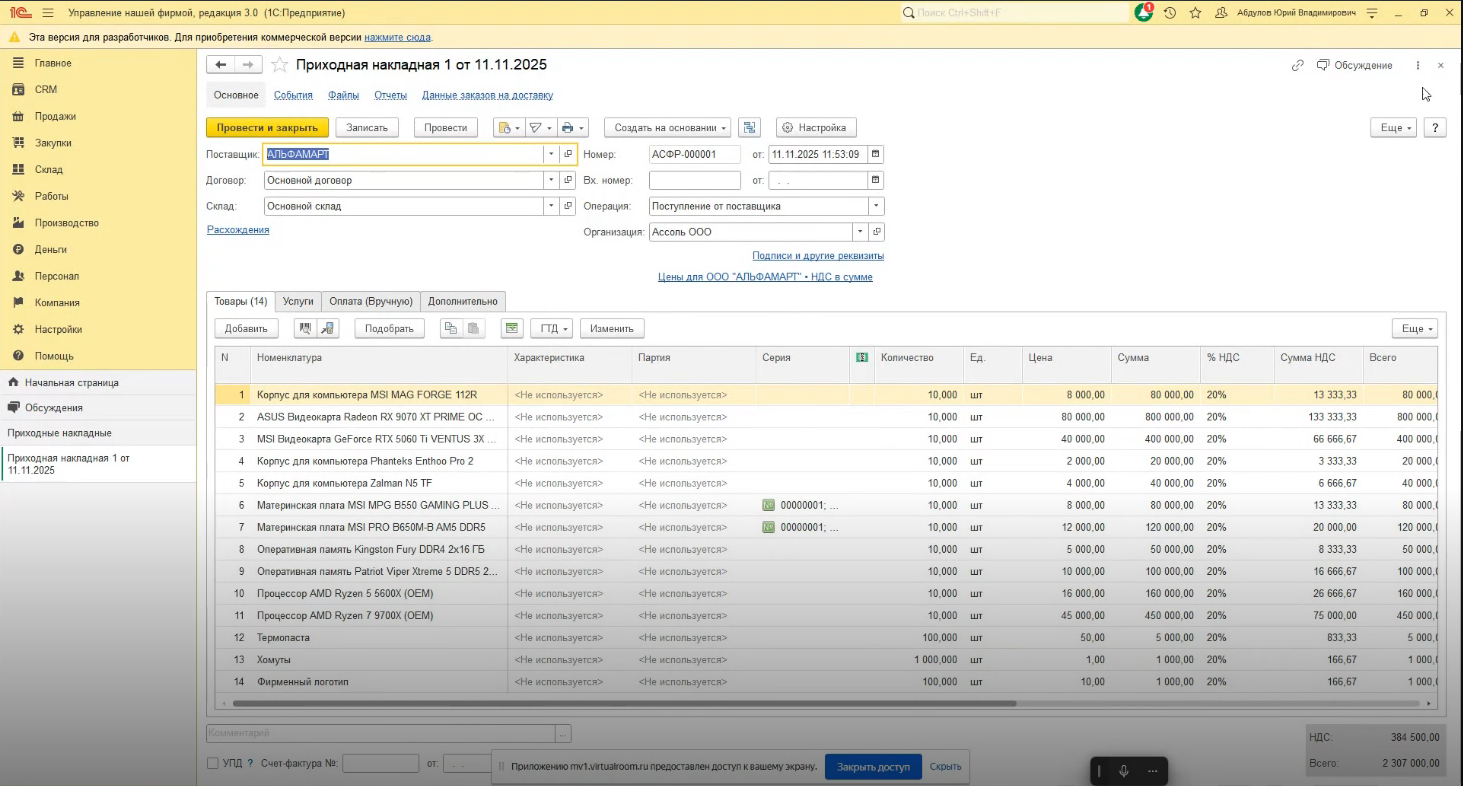Click the Вх. номер input field
1463x786 pixels.
pos(694,181)
